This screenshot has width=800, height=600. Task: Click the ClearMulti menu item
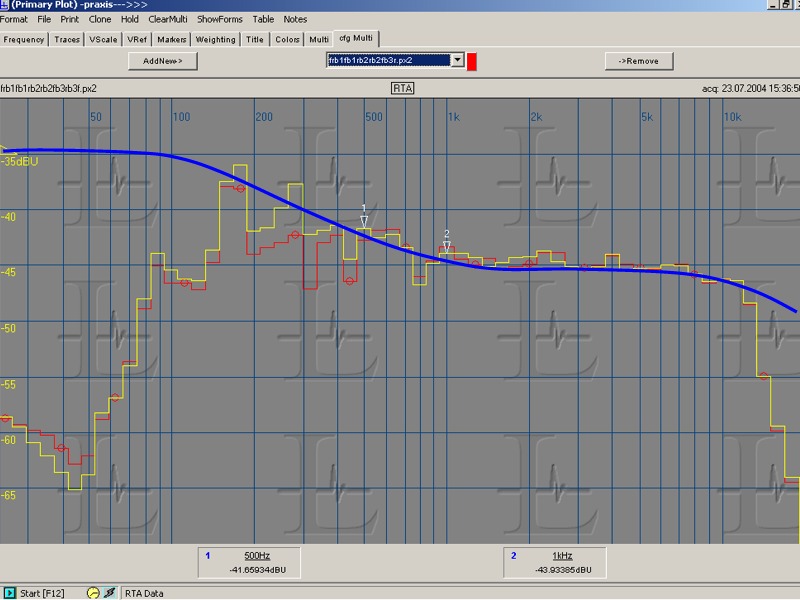pyautogui.click(x=167, y=19)
